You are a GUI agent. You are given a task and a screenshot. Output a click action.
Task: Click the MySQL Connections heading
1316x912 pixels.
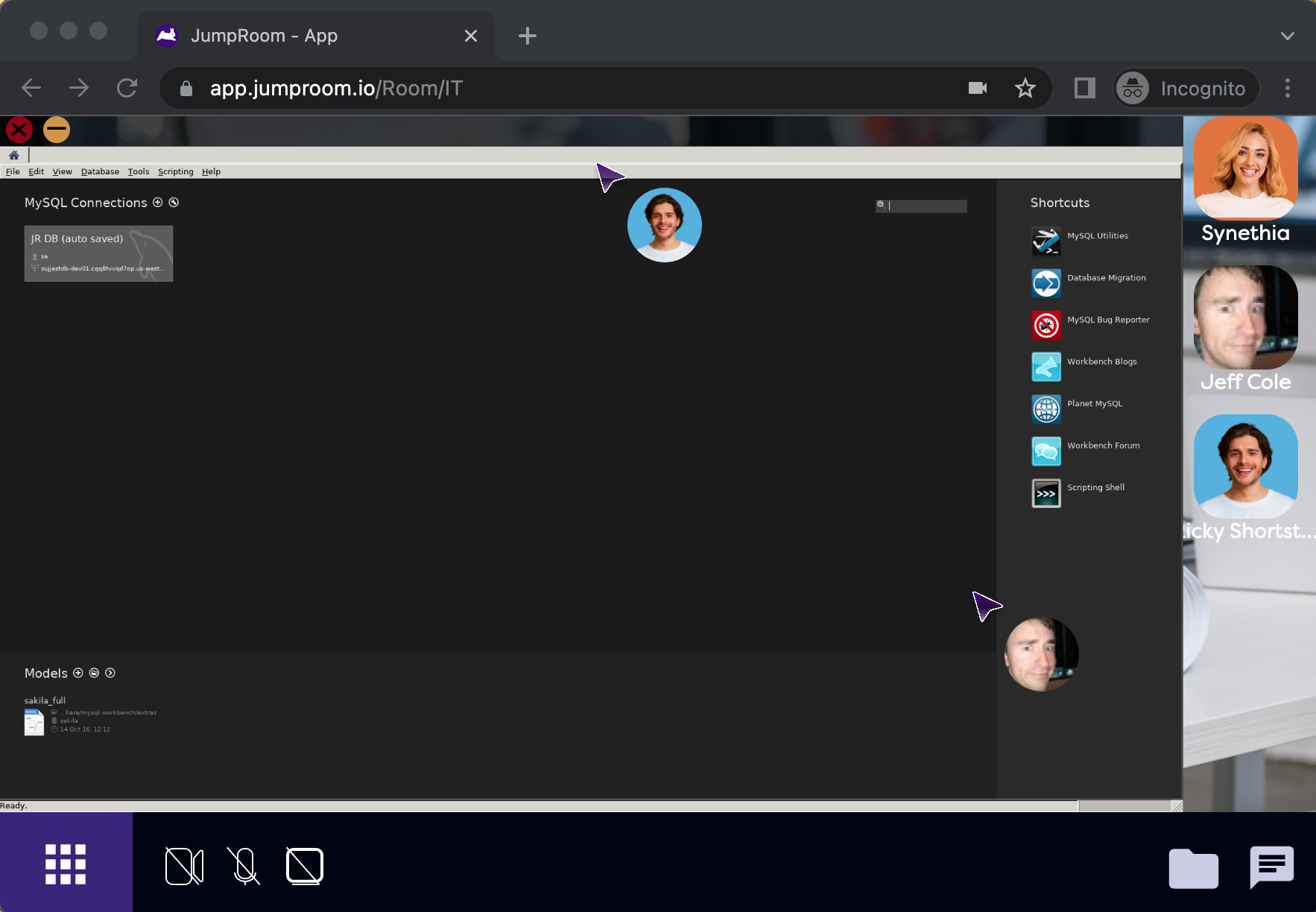coord(86,203)
